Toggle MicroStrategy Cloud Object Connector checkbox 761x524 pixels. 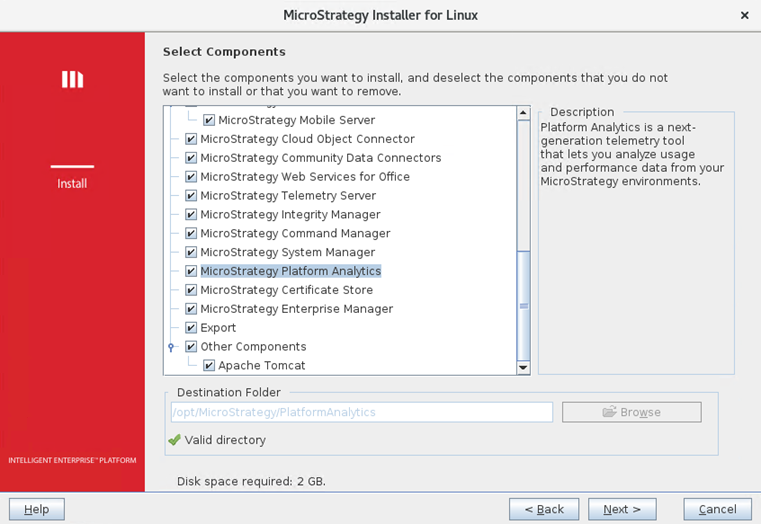[x=191, y=139]
